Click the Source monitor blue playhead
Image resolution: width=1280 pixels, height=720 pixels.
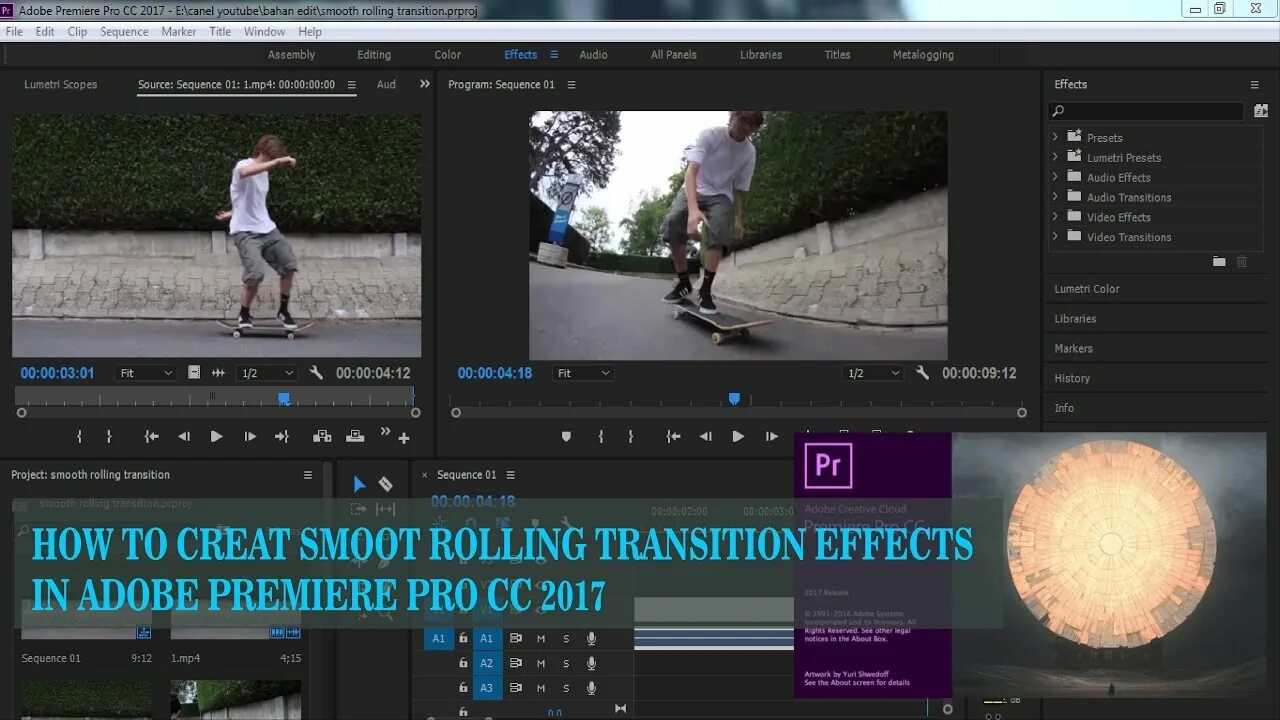coord(284,398)
